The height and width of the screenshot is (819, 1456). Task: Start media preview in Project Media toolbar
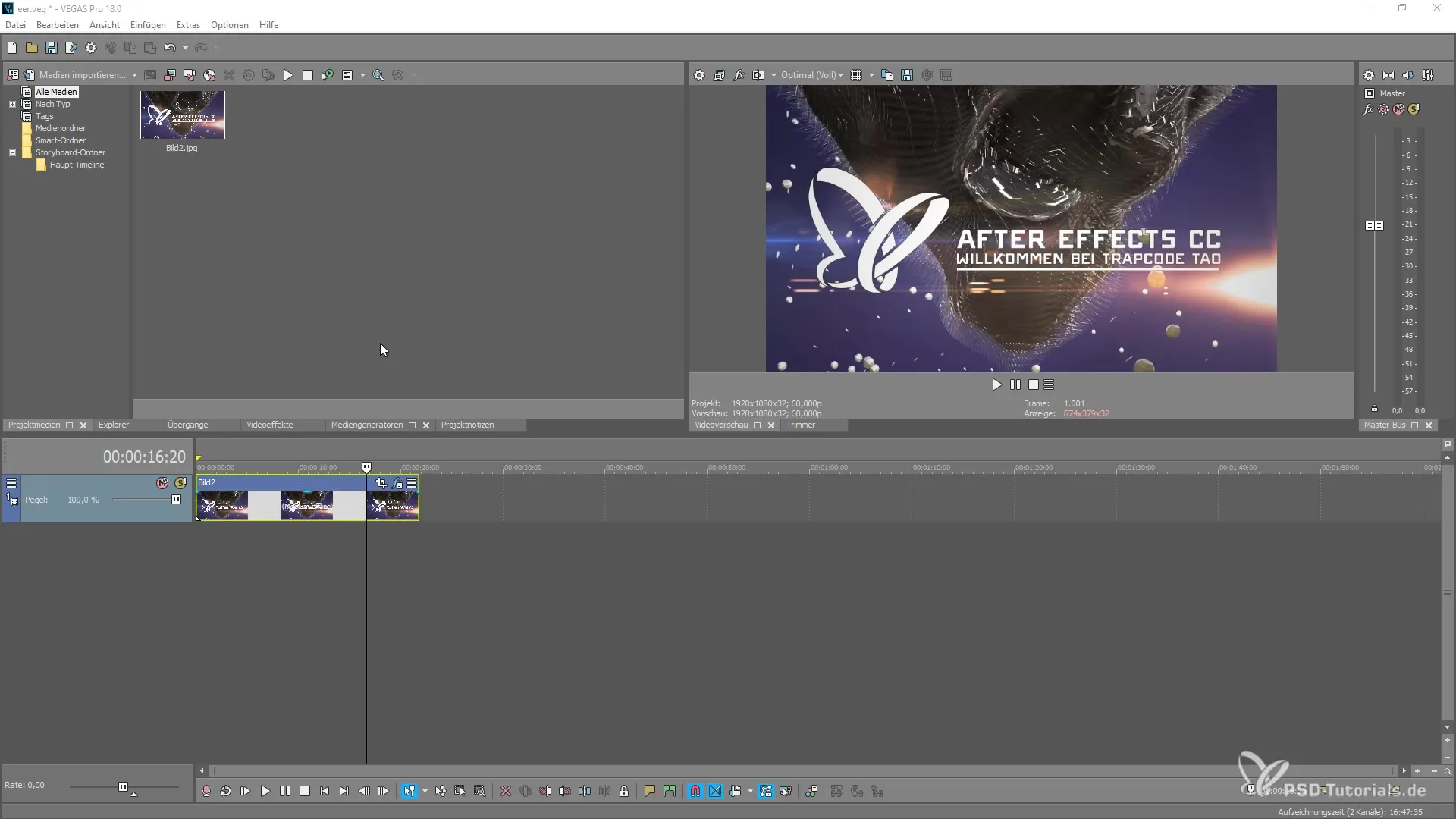(288, 75)
